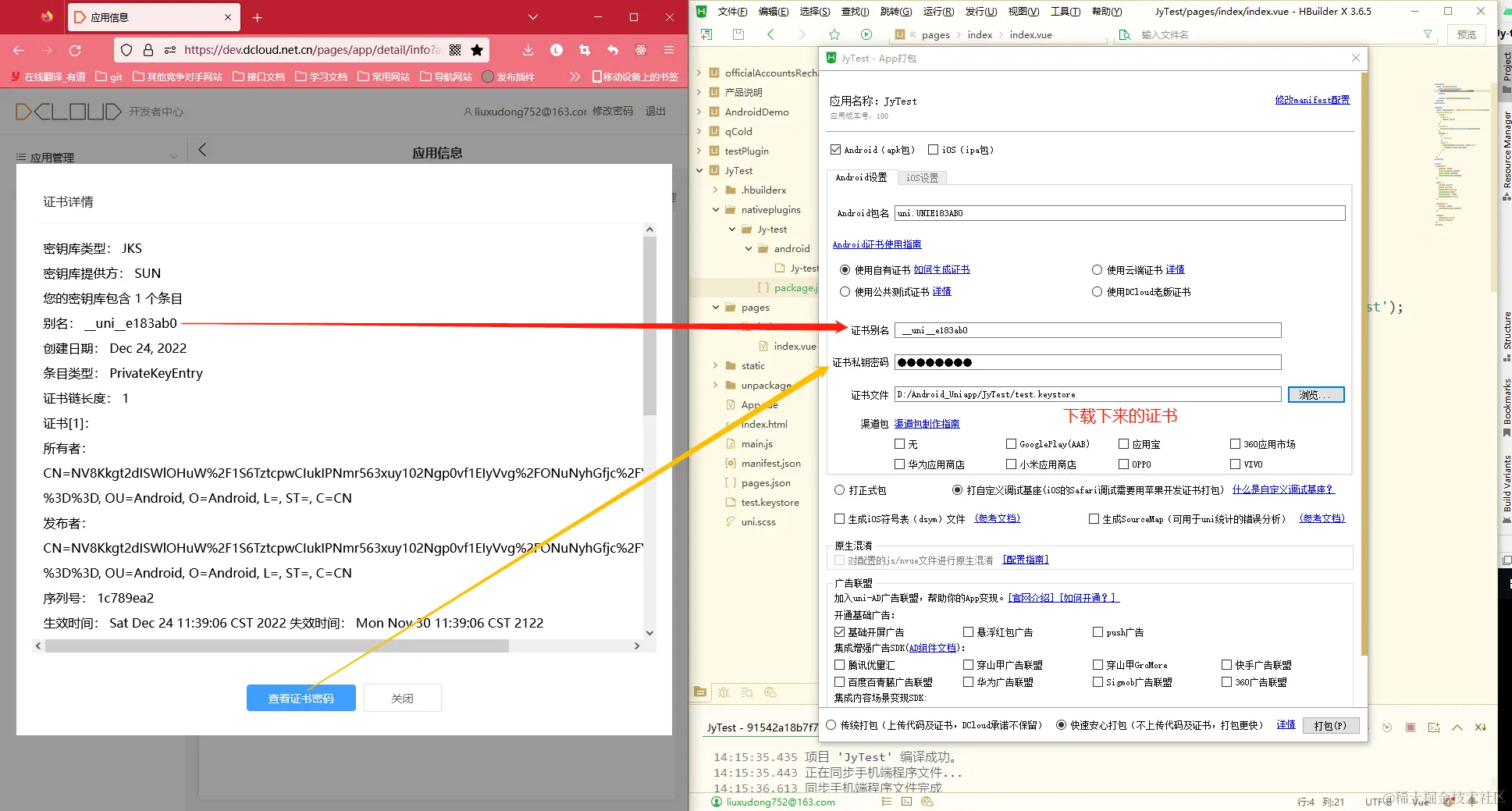Show more bookmarks chevron
This screenshot has height=811, width=1512.
coord(575,76)
